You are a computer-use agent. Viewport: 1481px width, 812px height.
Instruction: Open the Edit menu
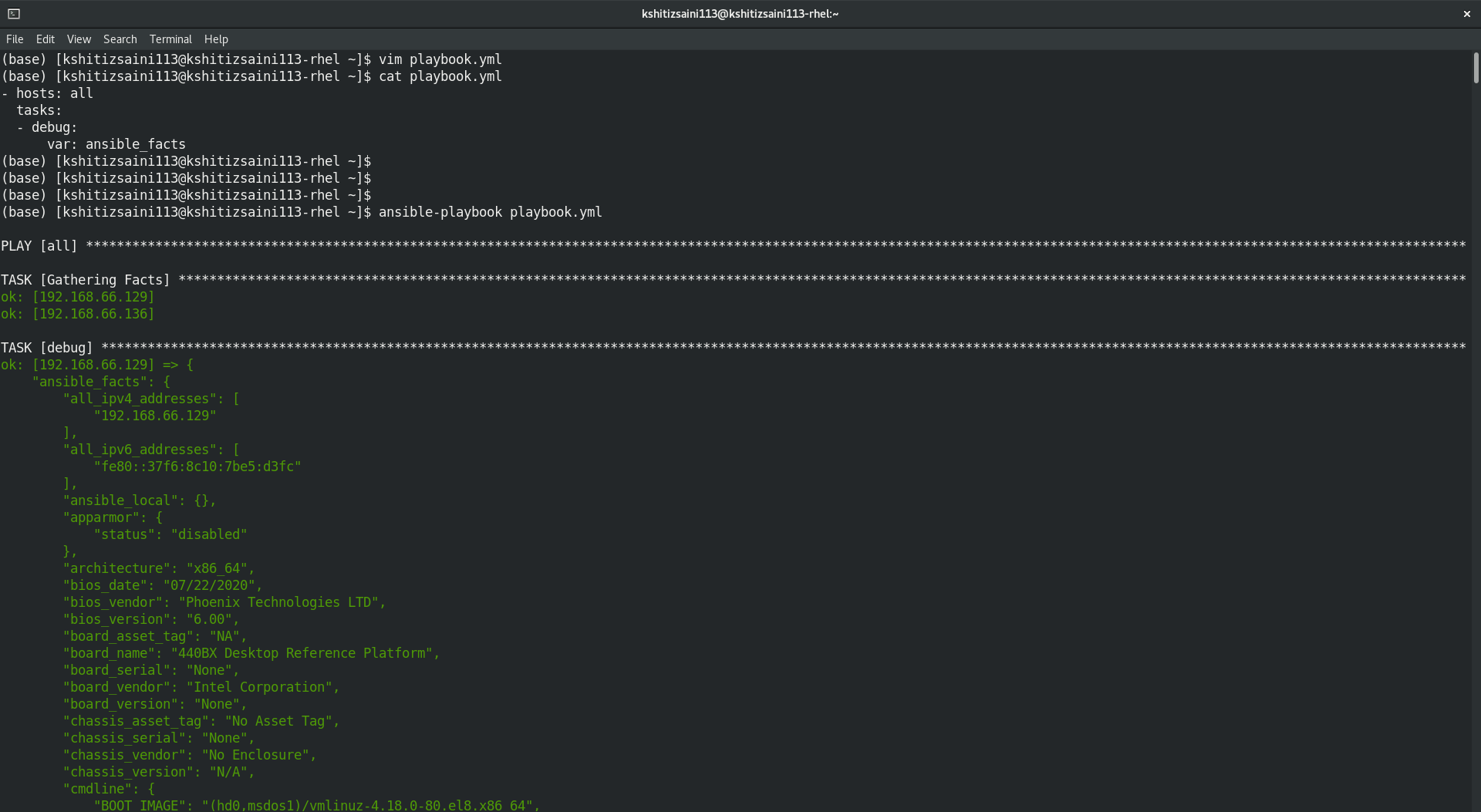46,39
